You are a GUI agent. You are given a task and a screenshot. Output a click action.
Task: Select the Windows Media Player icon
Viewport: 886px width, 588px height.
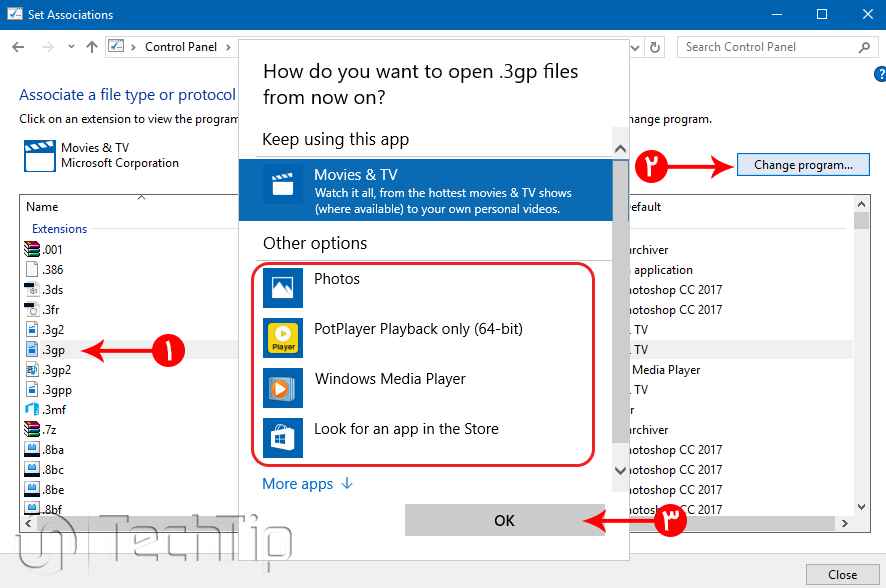283,388
